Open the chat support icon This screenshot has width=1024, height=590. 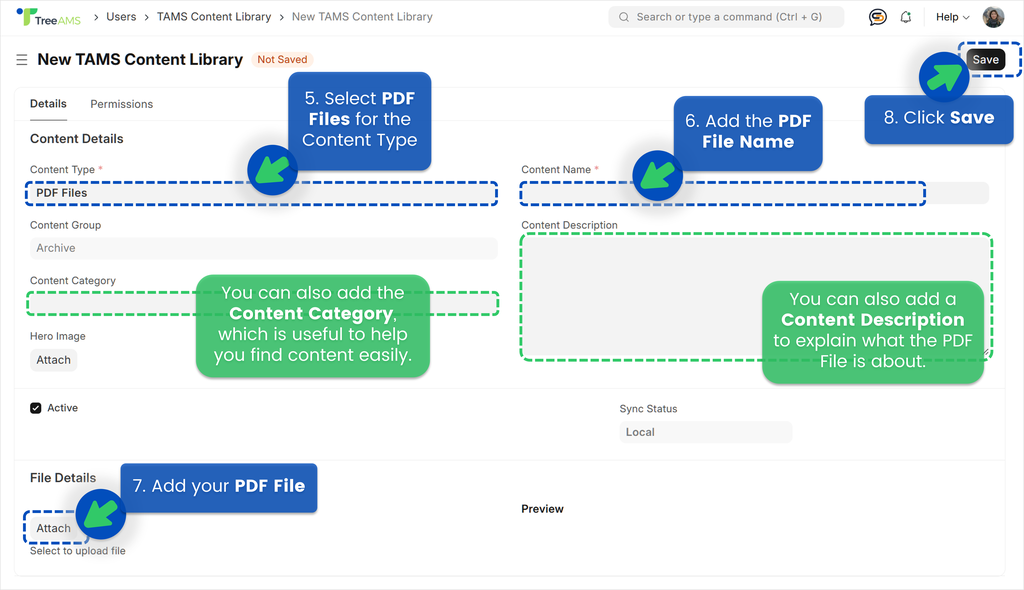point(877,17)
